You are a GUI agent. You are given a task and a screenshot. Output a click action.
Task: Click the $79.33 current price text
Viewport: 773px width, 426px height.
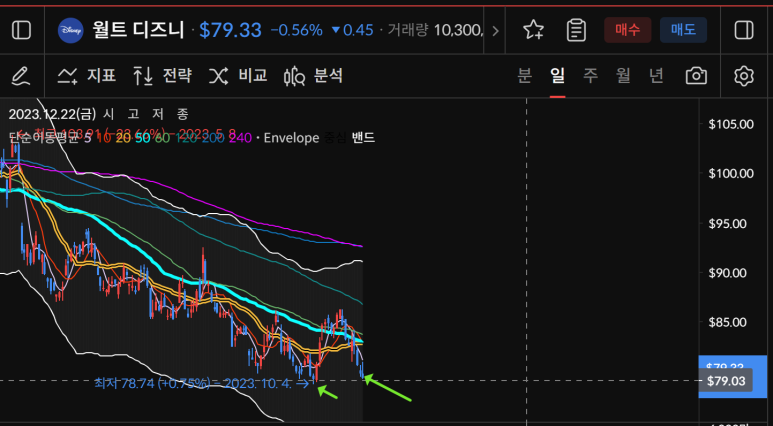point(230,31)
